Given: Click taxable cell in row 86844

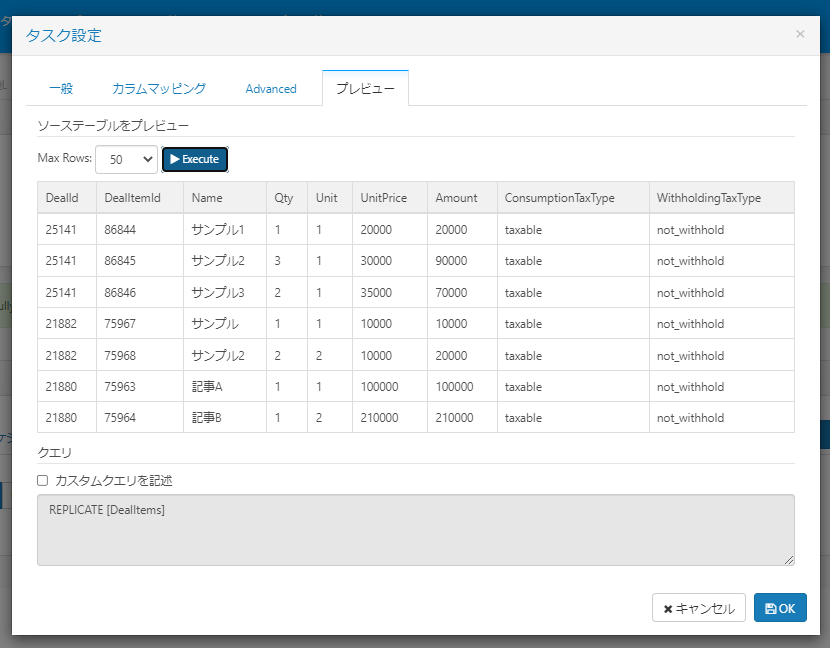Looking at the screenshot, I should point(573,229).
